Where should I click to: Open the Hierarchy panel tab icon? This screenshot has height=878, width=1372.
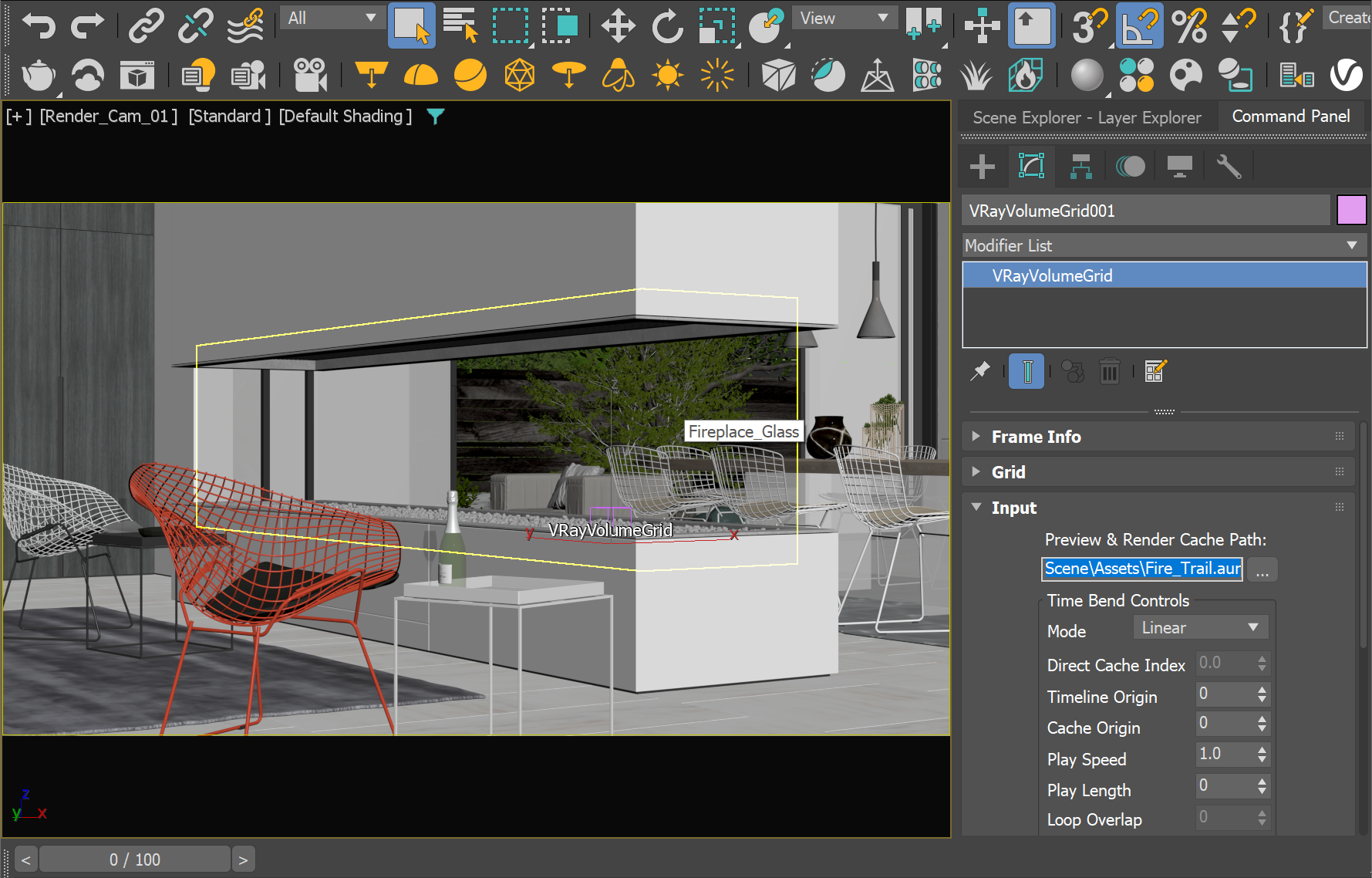click(1080, 167)
